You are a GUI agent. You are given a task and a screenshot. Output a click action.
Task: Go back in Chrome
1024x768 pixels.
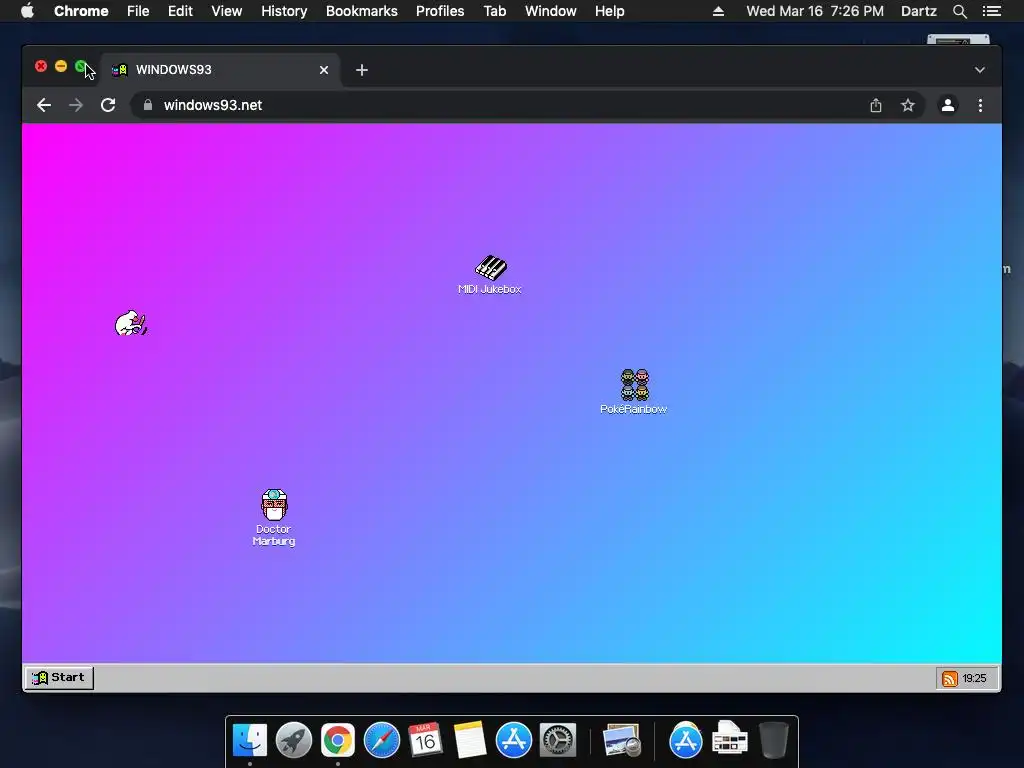pyautogui.click(x=44, y=105)
